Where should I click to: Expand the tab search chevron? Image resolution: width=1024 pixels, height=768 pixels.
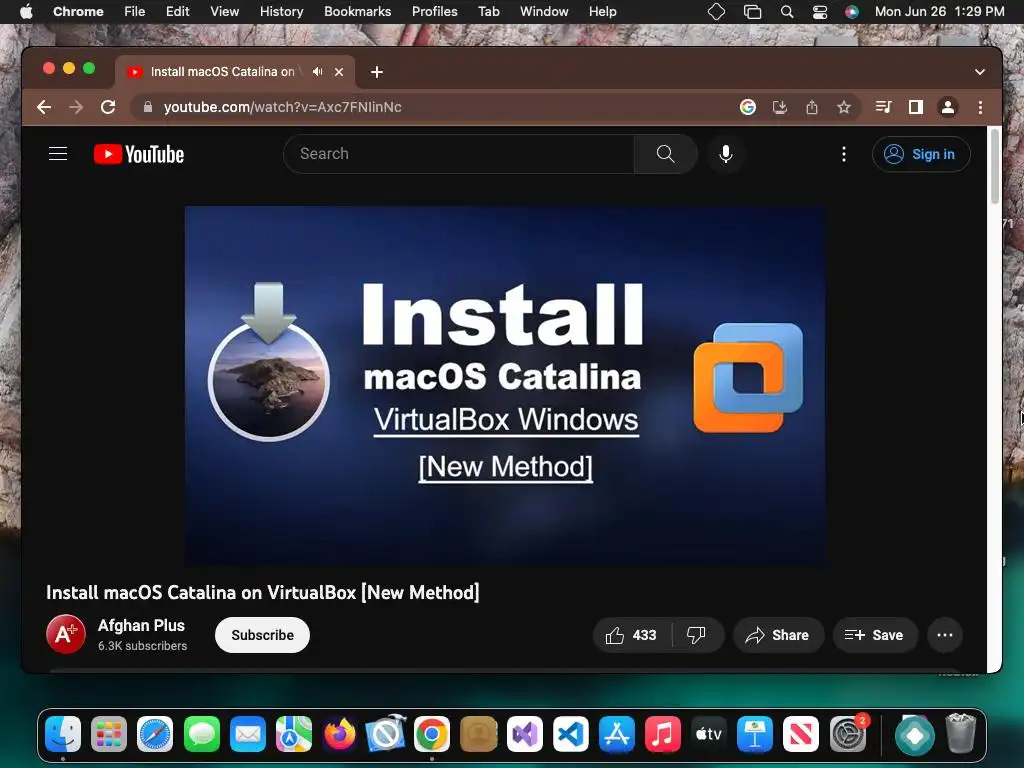coord(980,72)
